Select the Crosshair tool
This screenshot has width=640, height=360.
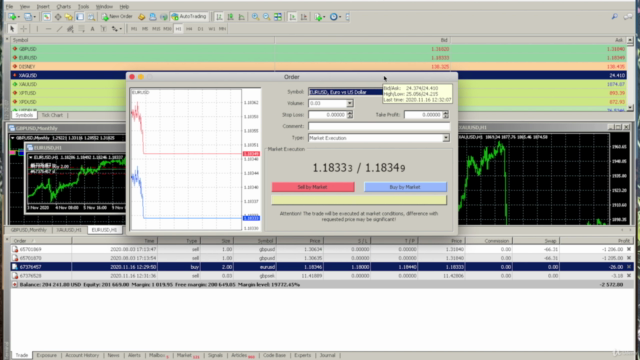click(24, 29)
